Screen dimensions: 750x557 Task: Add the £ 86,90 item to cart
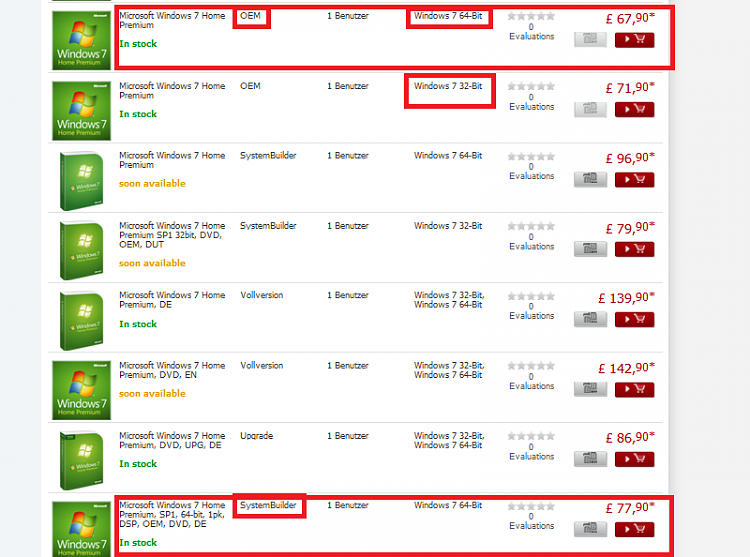point(634,459)
